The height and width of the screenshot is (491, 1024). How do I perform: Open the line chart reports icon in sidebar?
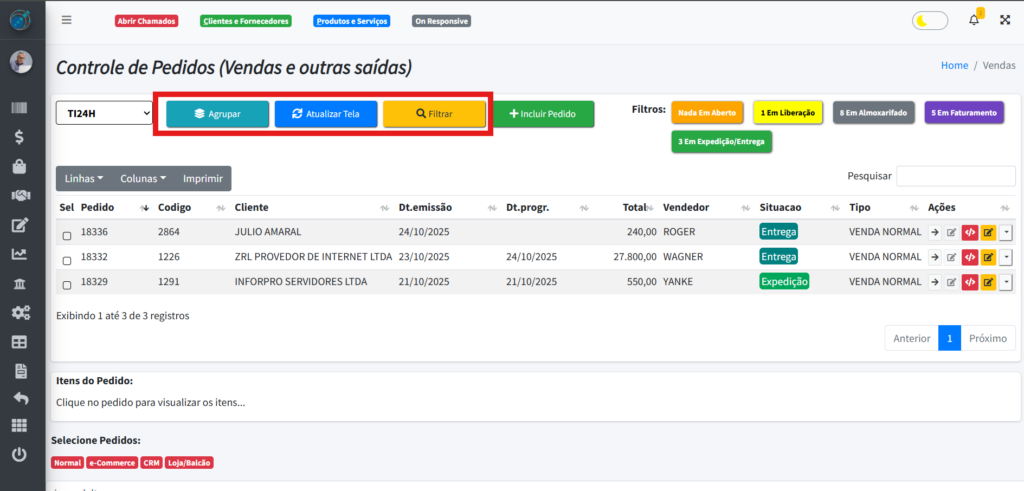tap(20, 254)
